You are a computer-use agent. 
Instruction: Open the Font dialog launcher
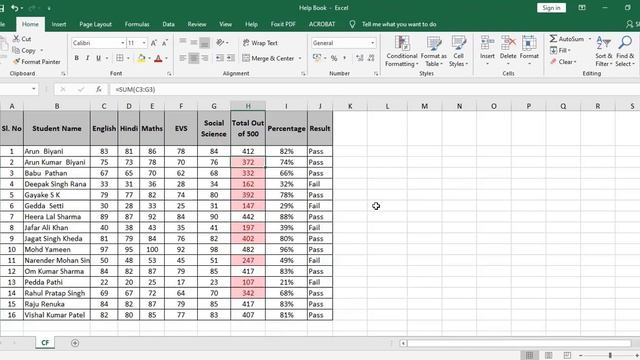click(169, 74)
